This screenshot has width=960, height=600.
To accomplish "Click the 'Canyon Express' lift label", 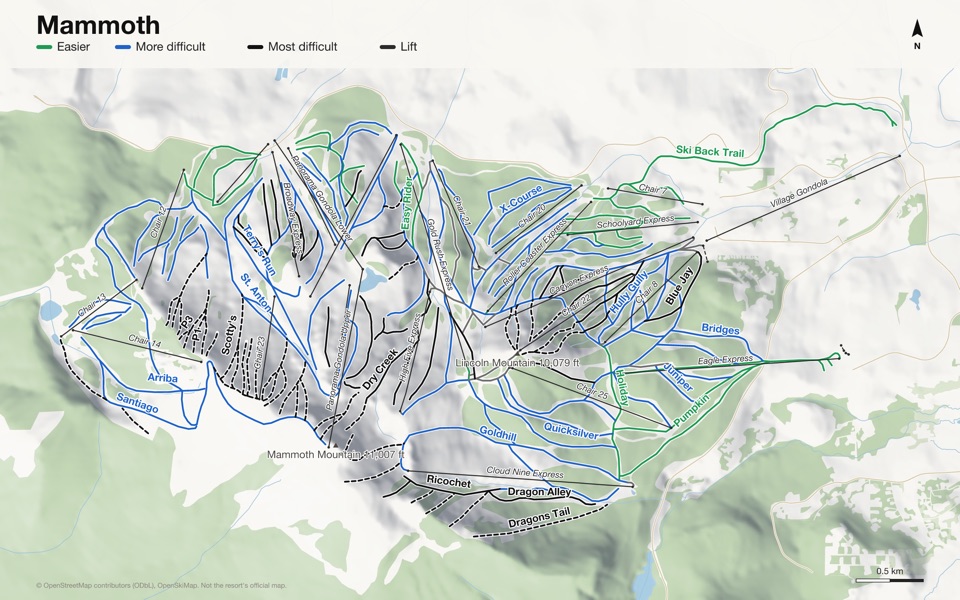I will (x=579, y=280).
